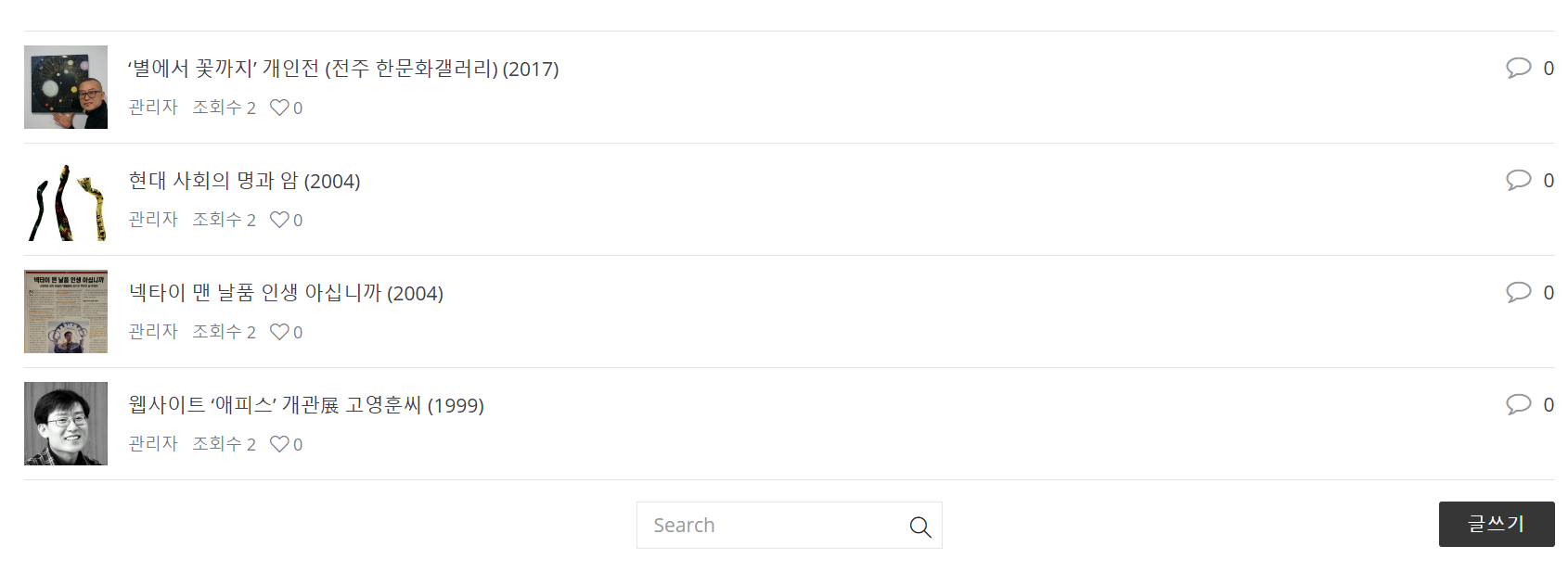
Task: Open the black ribbon sculptures thumbnail
Action: click(66, 199)
